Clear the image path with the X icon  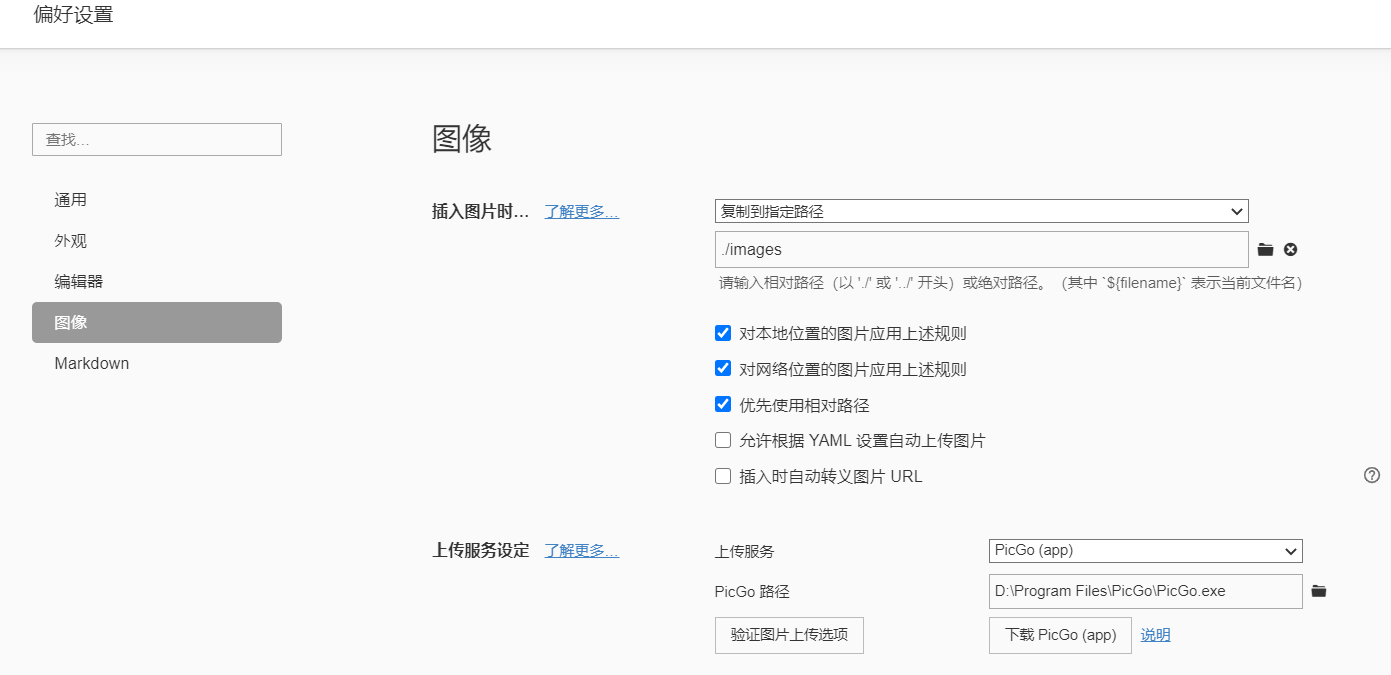pos(1291,250)
